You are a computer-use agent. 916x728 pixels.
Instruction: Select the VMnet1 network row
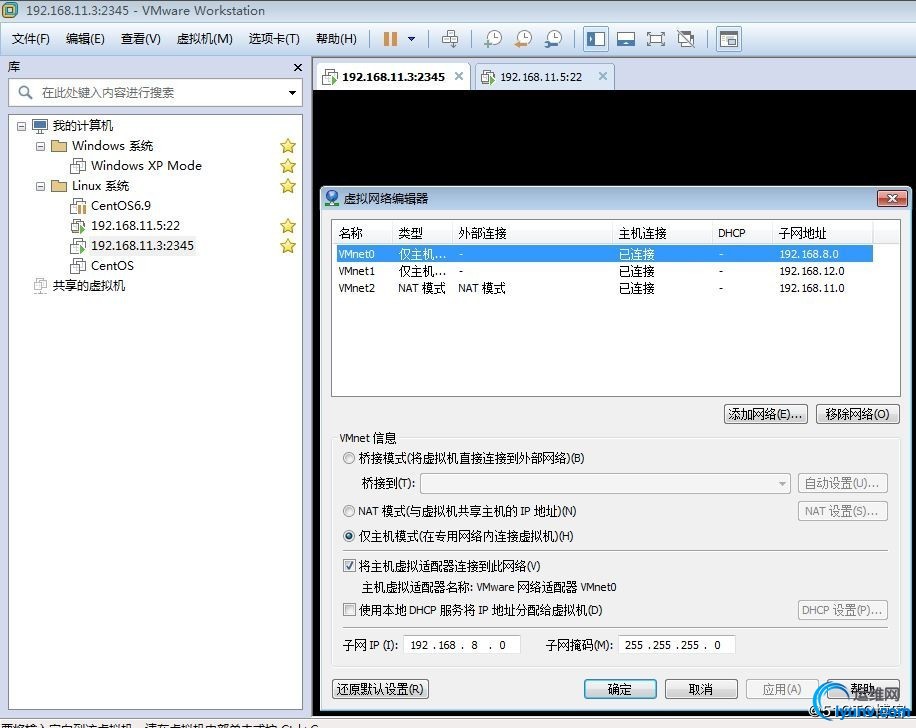[605, 271]
